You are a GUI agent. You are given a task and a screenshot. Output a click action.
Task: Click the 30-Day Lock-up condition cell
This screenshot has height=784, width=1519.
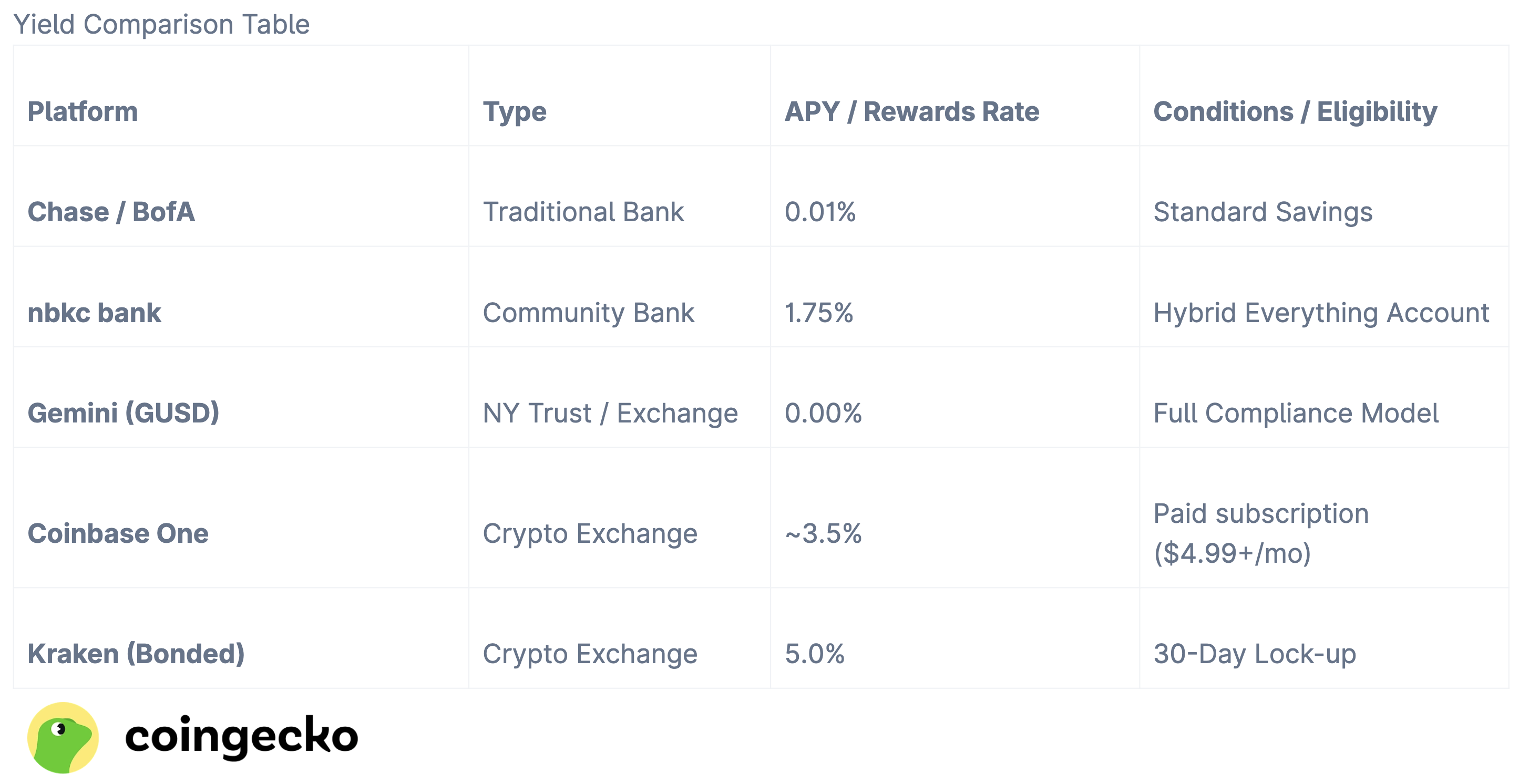pos(1254,653)
